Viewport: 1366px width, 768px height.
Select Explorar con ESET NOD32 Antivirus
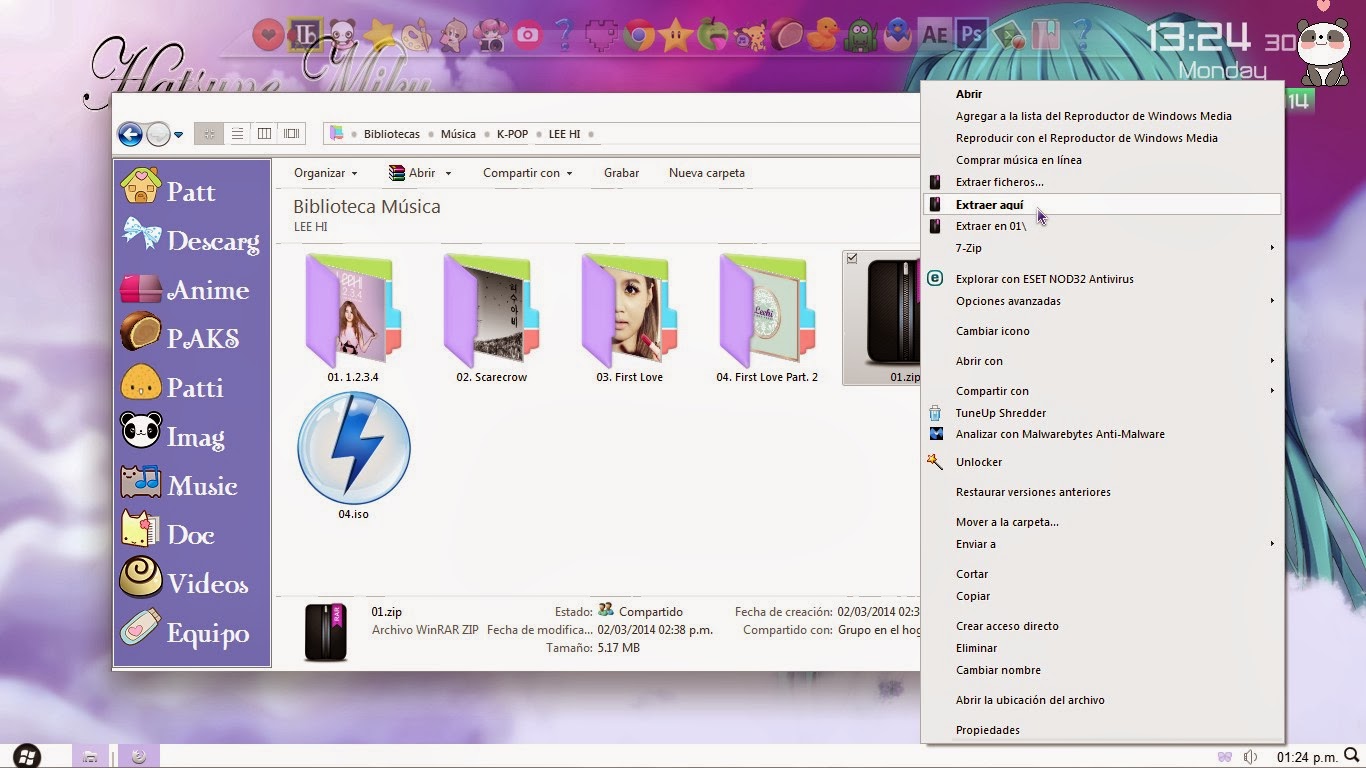click(x=1102, y=279)
